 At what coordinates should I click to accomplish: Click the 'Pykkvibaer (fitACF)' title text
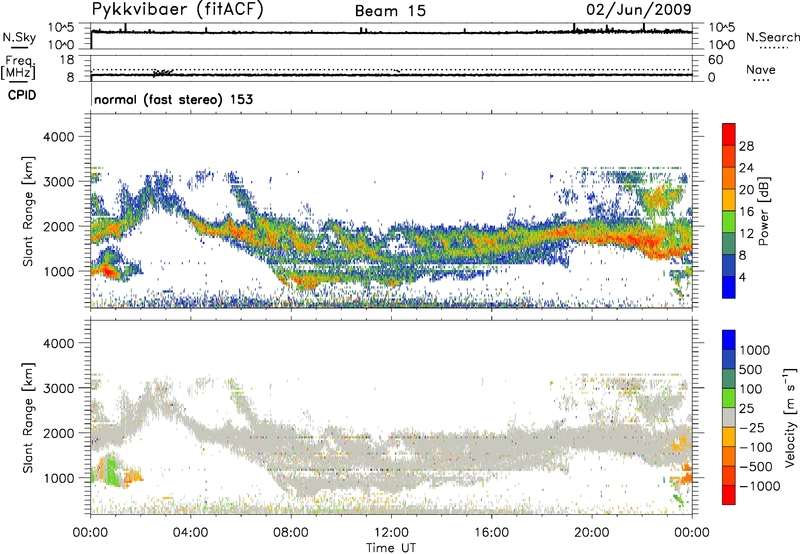coord(178,10)
